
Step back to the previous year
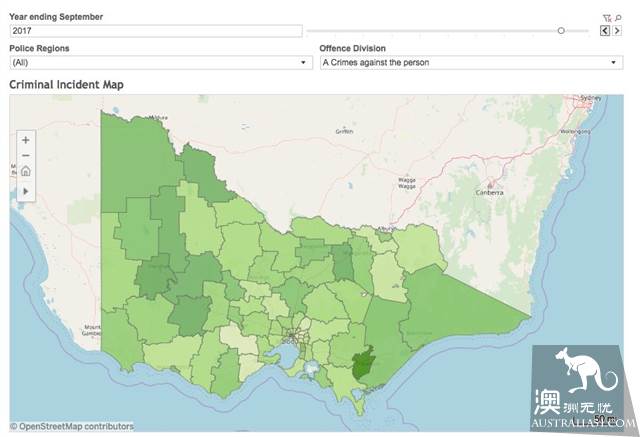(605, 31)
